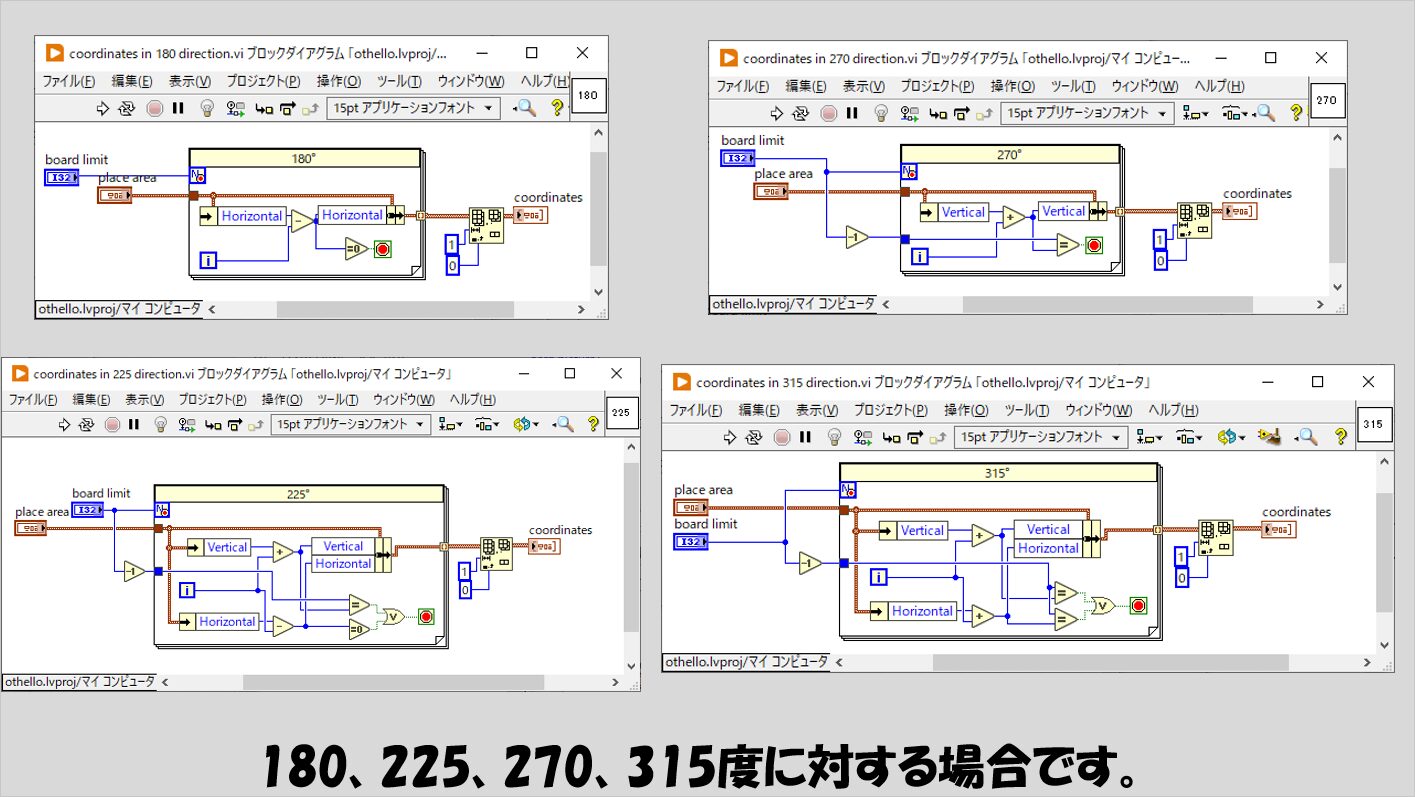Open Align Objects dropdown in 270 window
1415x797 pixels.
coord(1195,113)
